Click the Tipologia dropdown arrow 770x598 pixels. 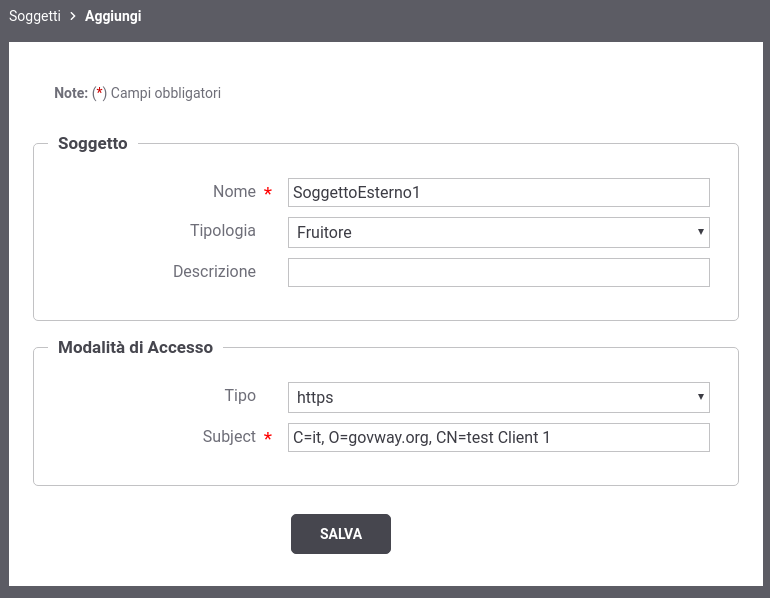701,232
